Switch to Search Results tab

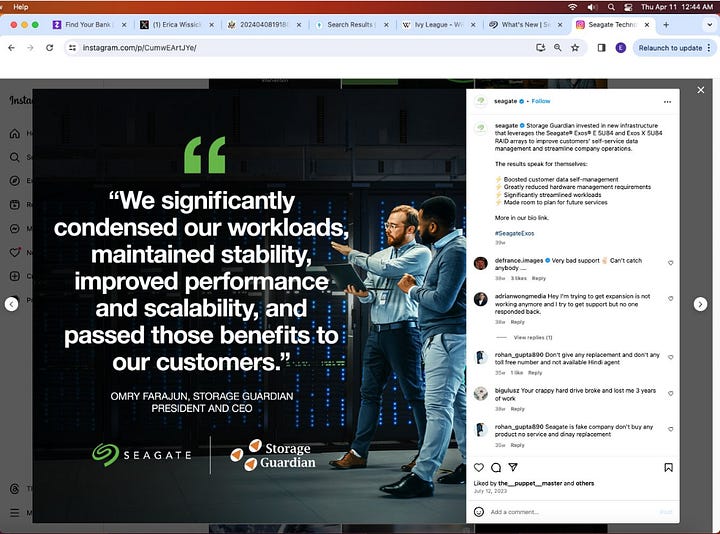[x=351, y=25]
